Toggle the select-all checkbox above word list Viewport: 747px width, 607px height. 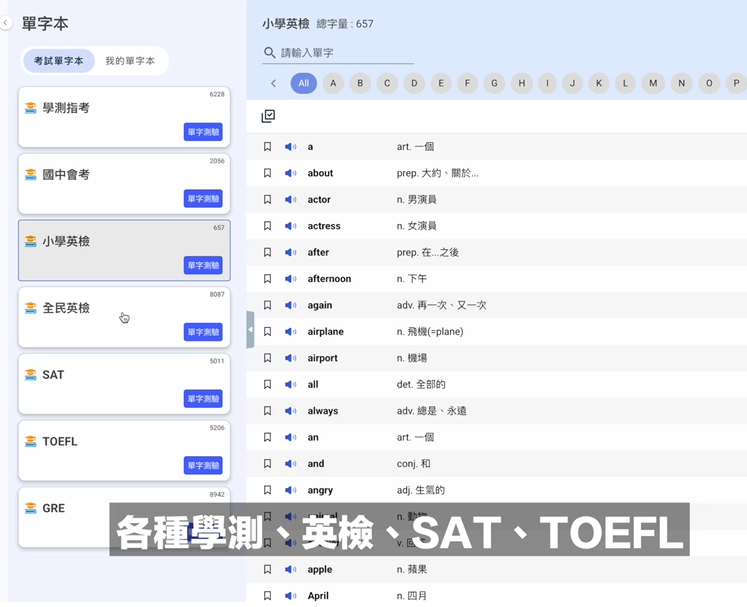click(x=268, y=116)
